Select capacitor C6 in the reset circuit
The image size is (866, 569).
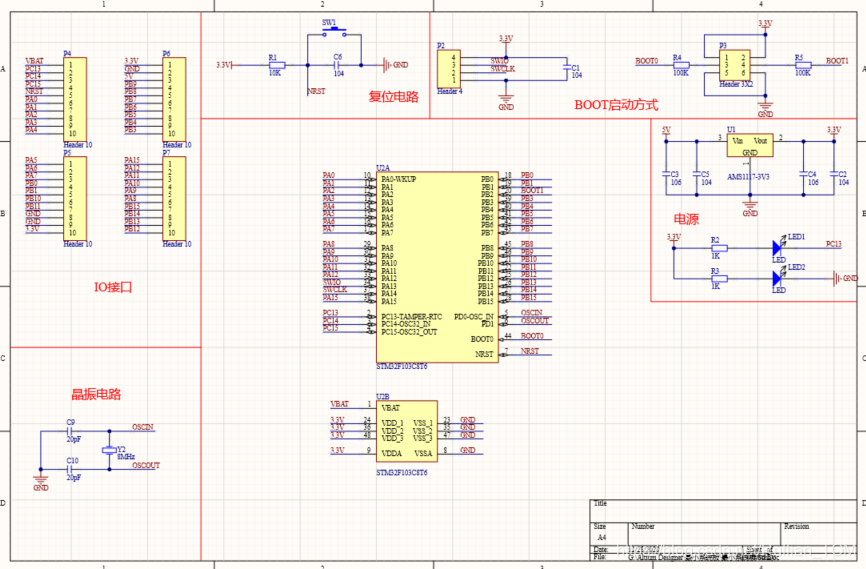[x=337, y=65]
